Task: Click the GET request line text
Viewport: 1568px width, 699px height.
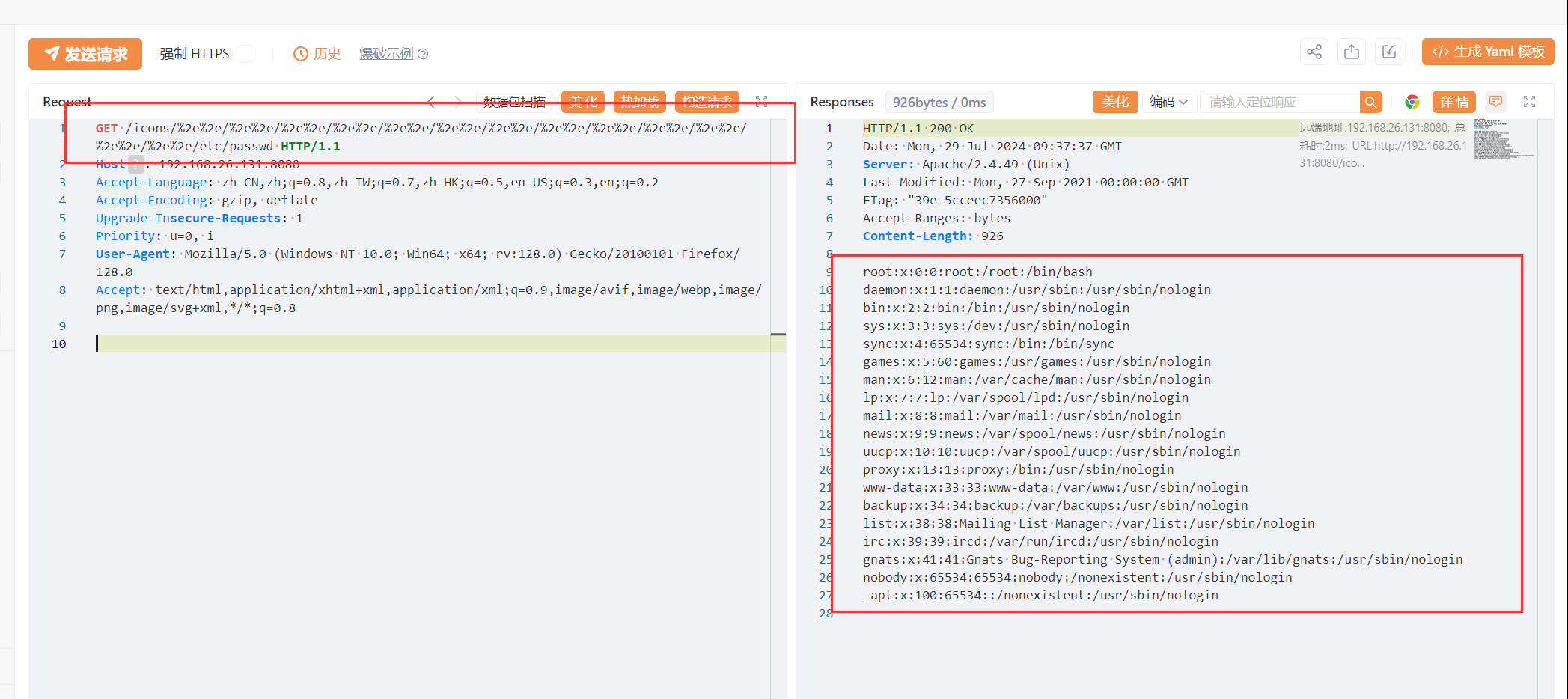Action: [421, 137]
